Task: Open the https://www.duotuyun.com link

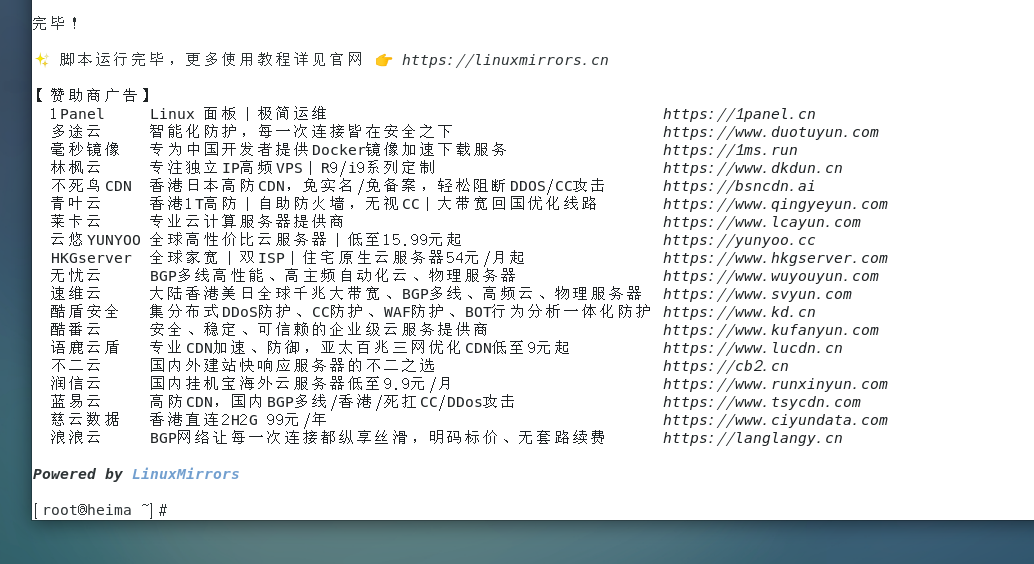Action: [x=771, y=132]
